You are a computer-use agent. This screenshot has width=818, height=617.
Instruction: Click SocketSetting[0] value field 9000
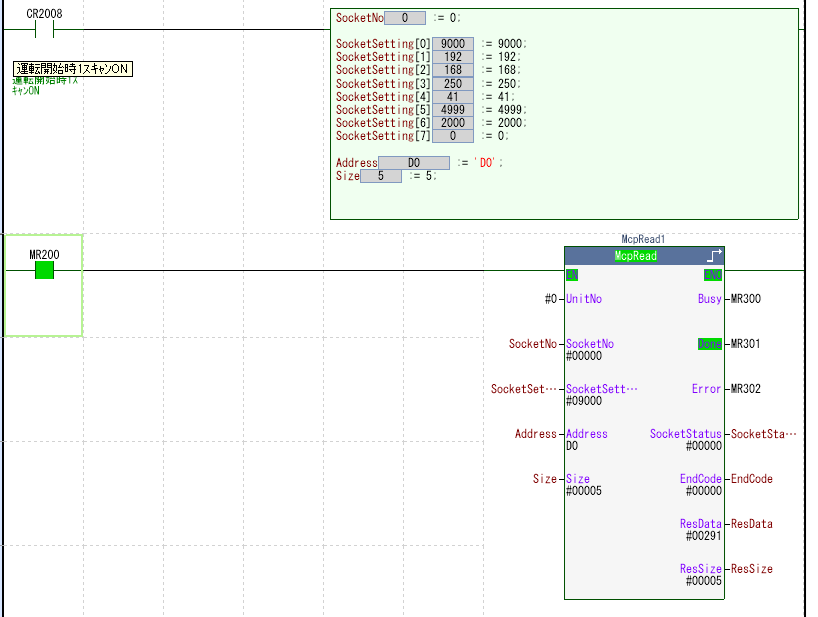click(x=452, y=44)
